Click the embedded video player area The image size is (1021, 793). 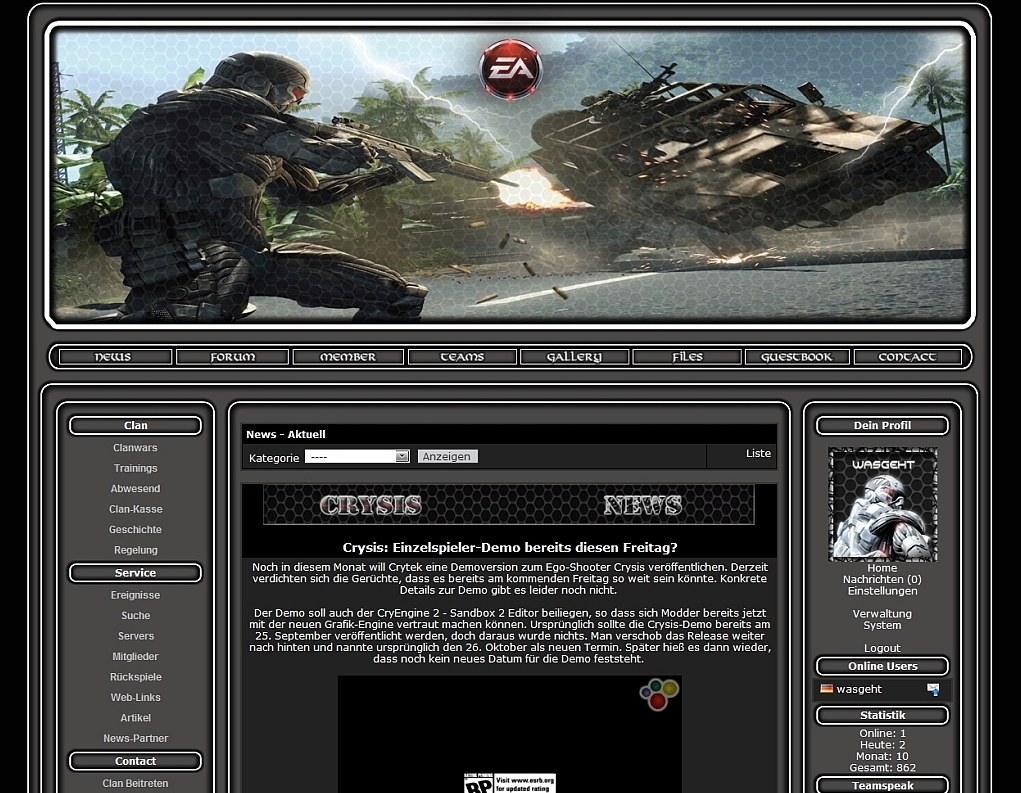[510, 734]
